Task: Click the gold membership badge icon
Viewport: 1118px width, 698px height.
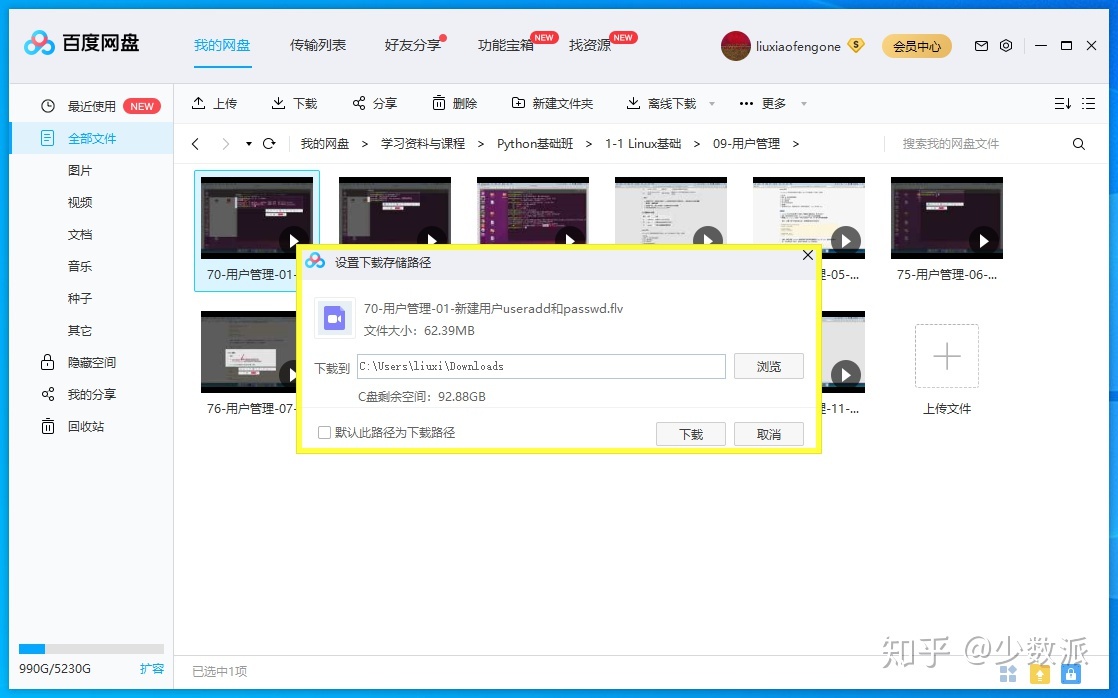Action: click(x=856, y=46)
